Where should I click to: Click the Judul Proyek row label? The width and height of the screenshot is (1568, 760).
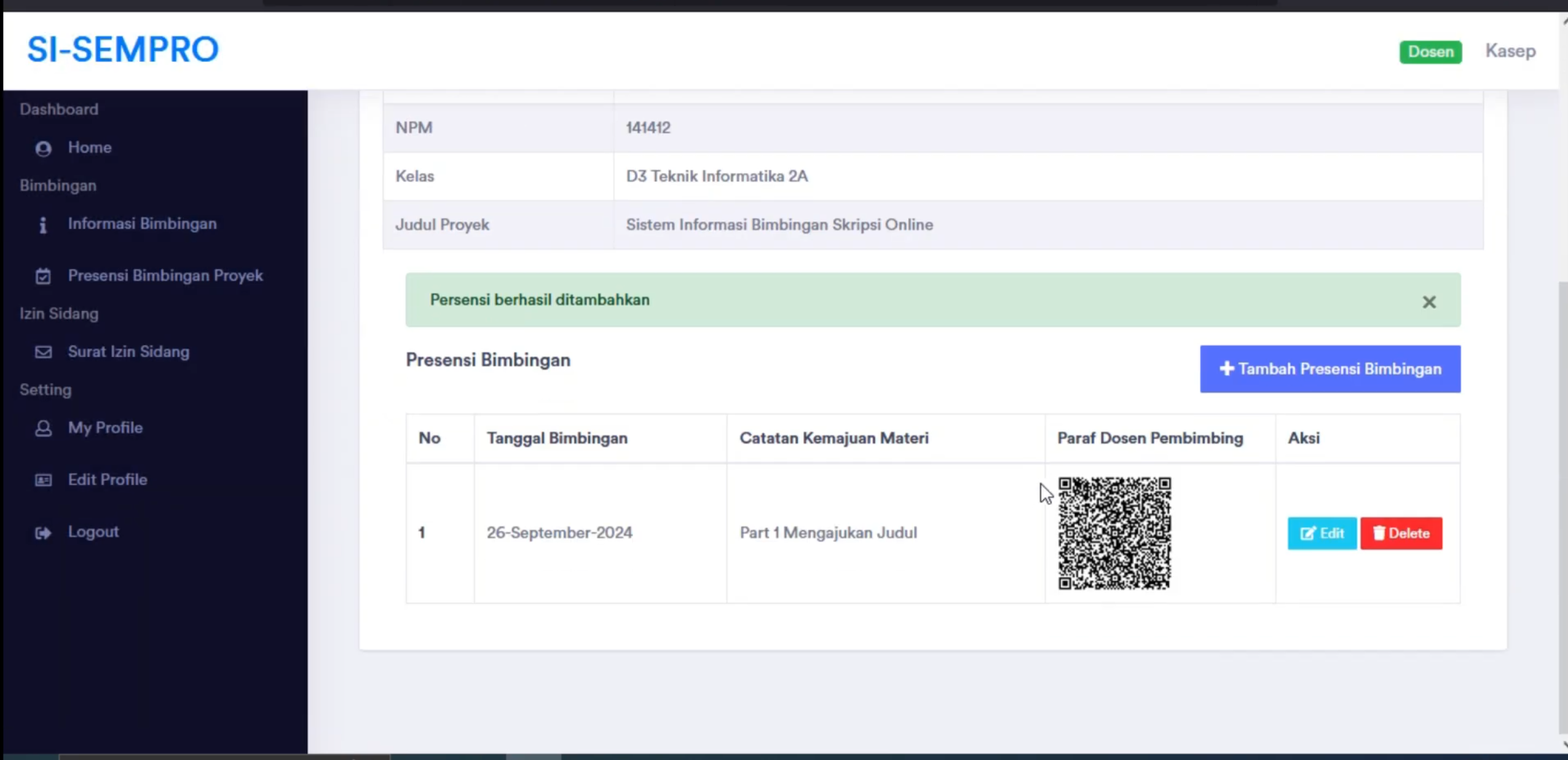[x=443, y=225]
